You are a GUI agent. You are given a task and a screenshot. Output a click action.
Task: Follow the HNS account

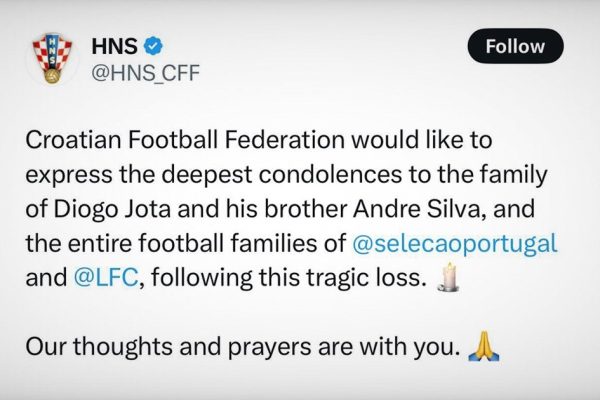click(515, 46)
